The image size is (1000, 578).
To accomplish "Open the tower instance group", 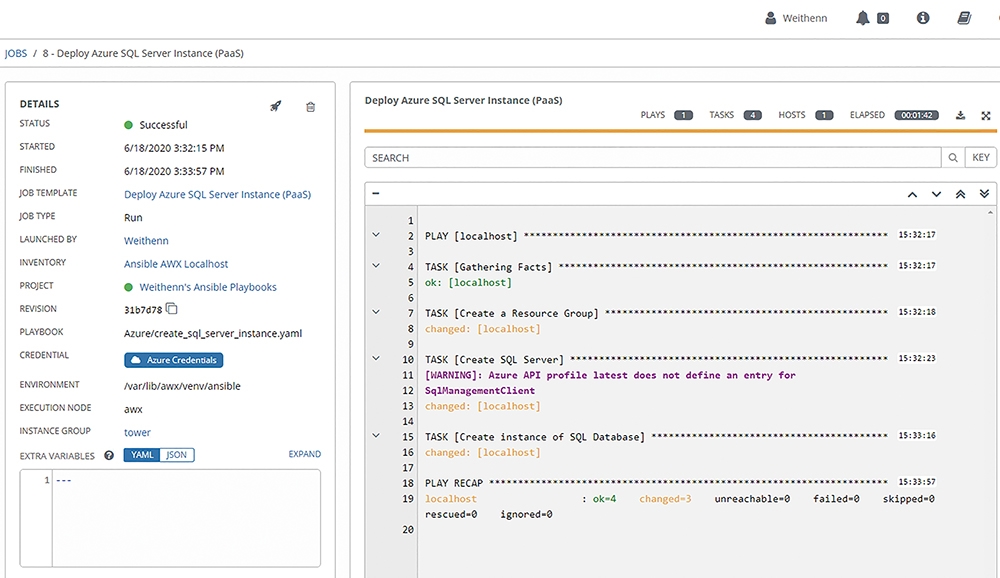I will 137,433.
